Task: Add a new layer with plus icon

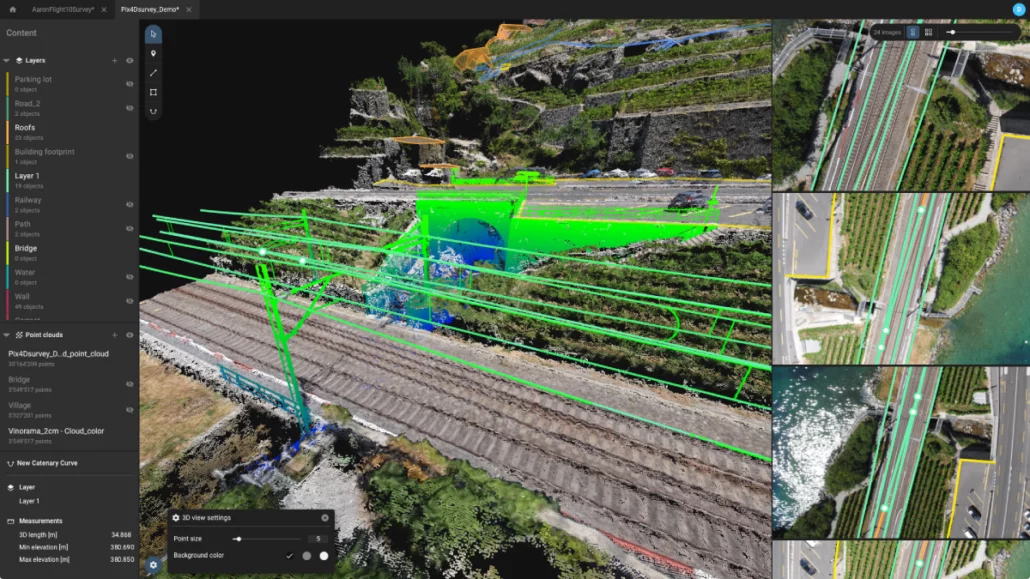Action: pyautogui.click(x=115, y=61)
